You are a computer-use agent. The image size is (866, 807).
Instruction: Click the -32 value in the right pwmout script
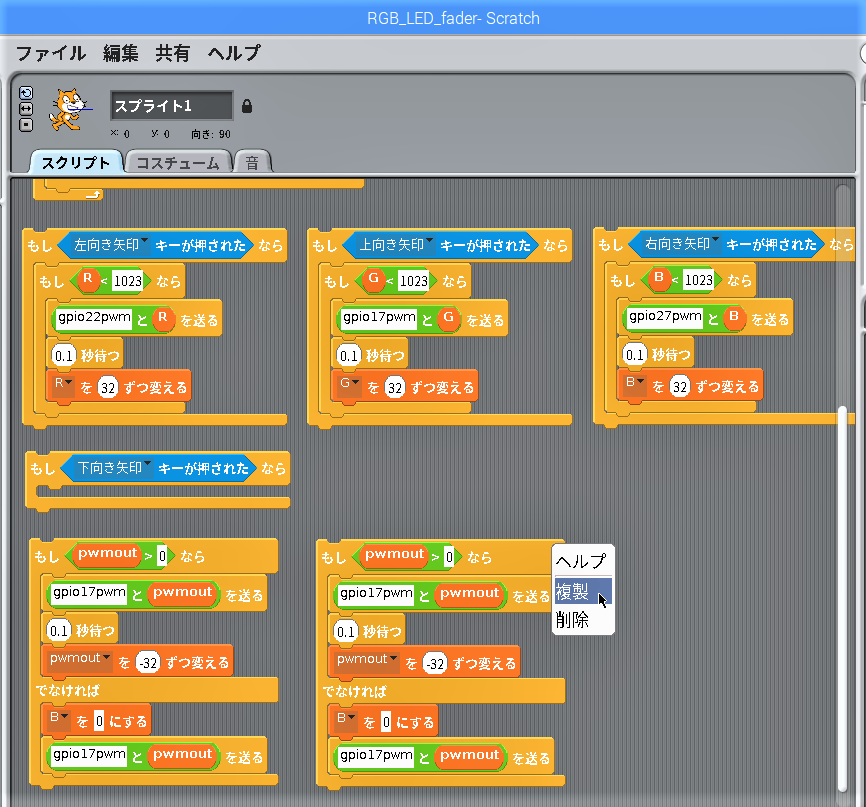tap(435, 664)
